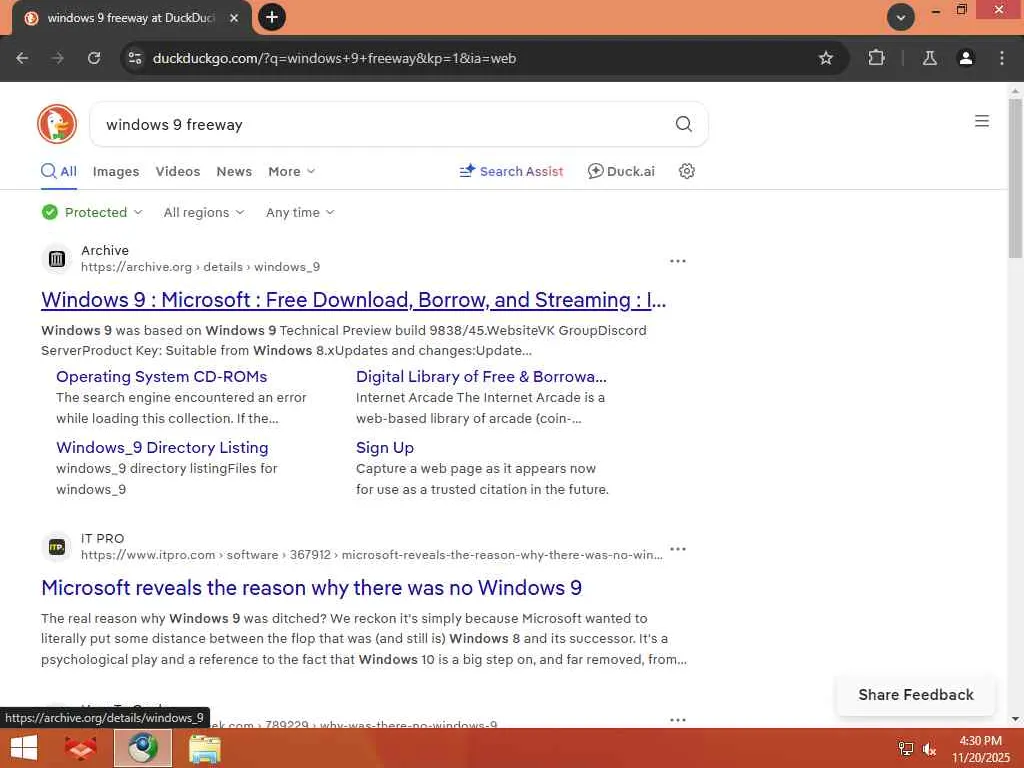This screenshot has width=1024, height=768.
Task: Switch to the News tab
Action: (x=234, y=171)
